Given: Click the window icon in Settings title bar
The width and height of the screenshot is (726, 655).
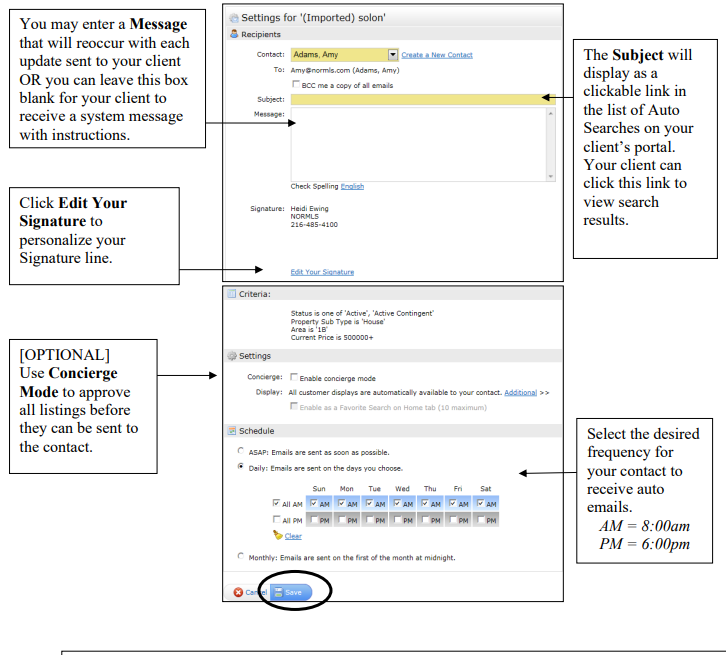Looking at the screenshot, I should tap(234, 18).
